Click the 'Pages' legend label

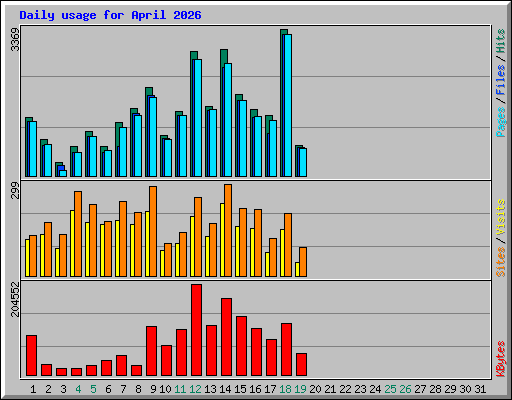(x=501, y=122)
